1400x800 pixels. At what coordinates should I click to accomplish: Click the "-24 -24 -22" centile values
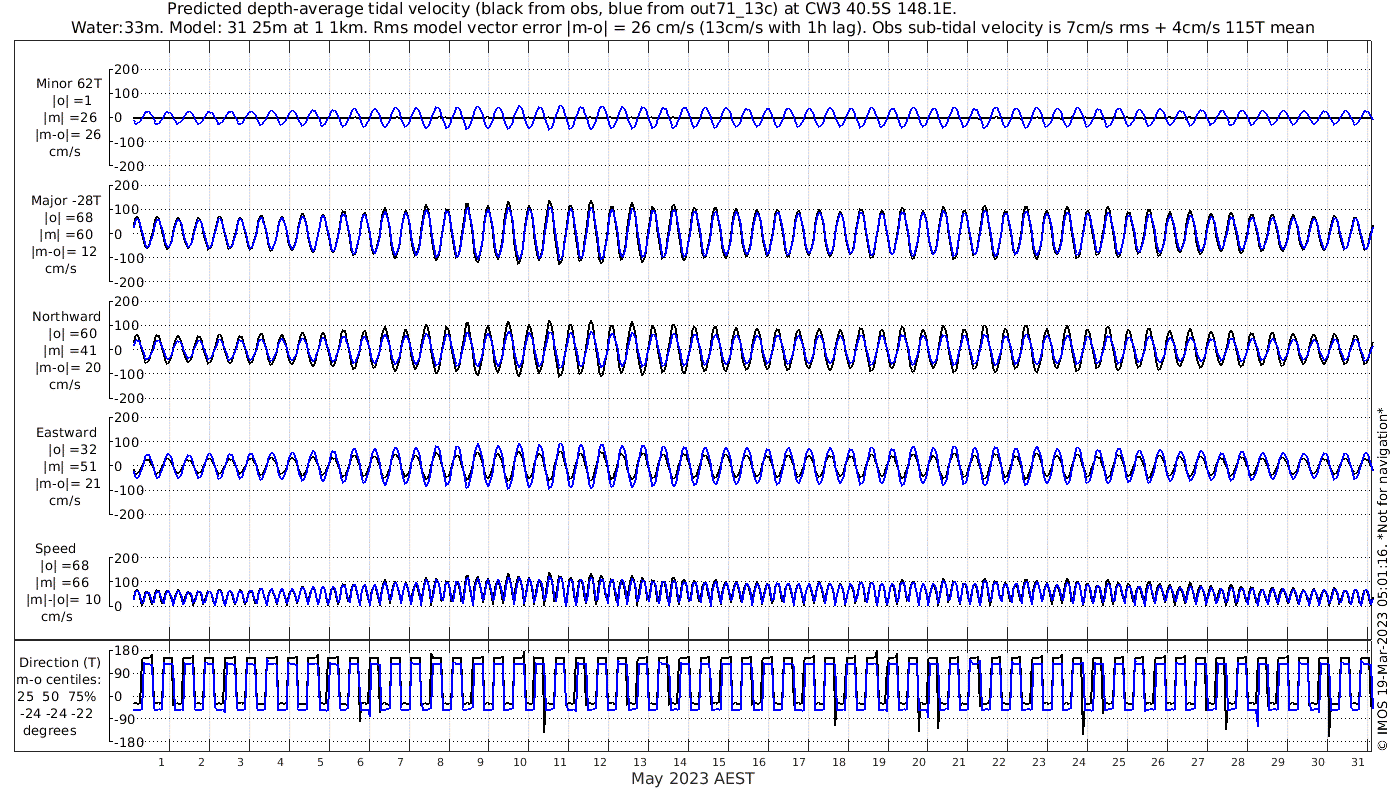tap(57, 714)
